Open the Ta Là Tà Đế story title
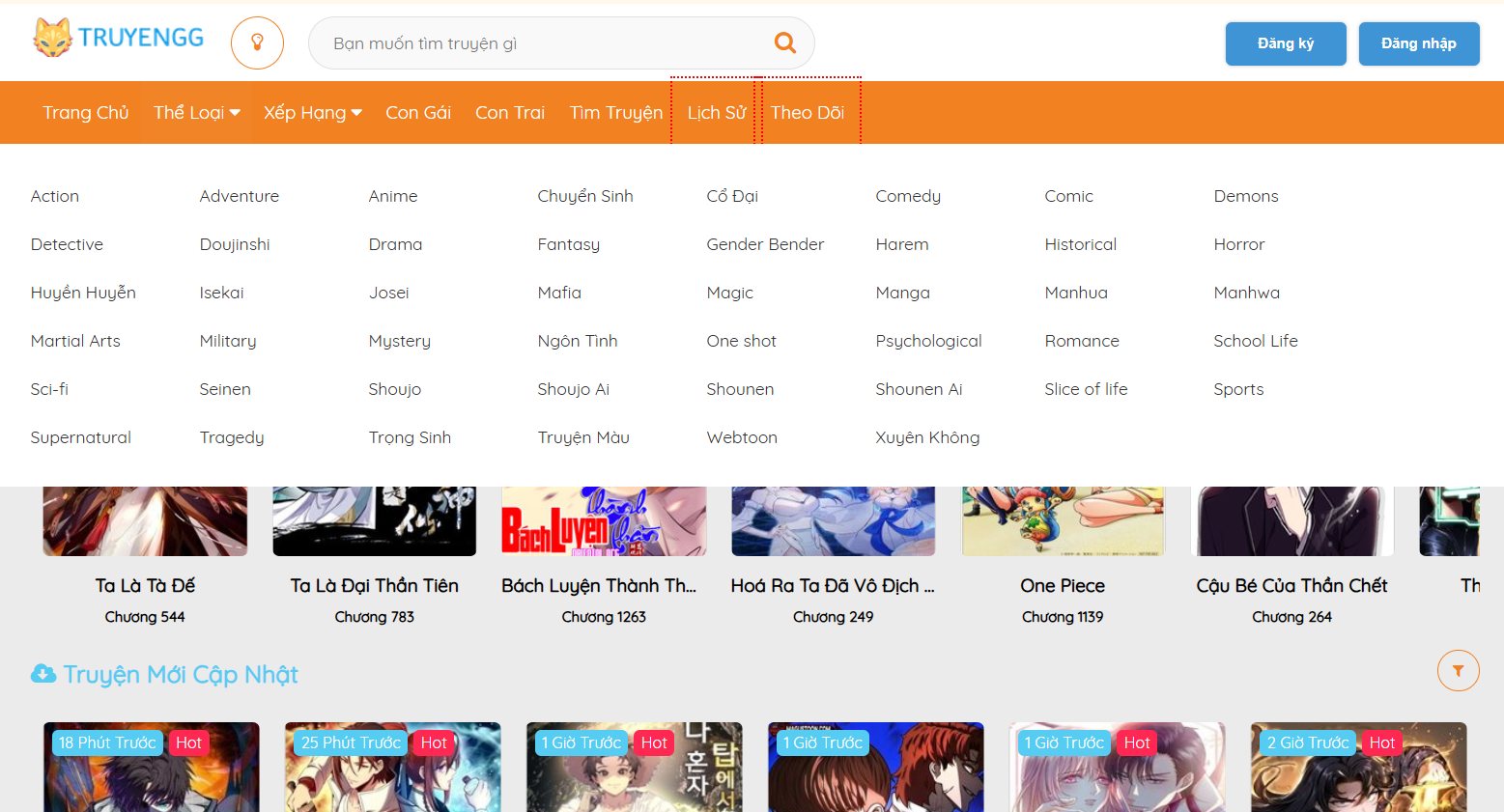 click(x=145, y=585)
